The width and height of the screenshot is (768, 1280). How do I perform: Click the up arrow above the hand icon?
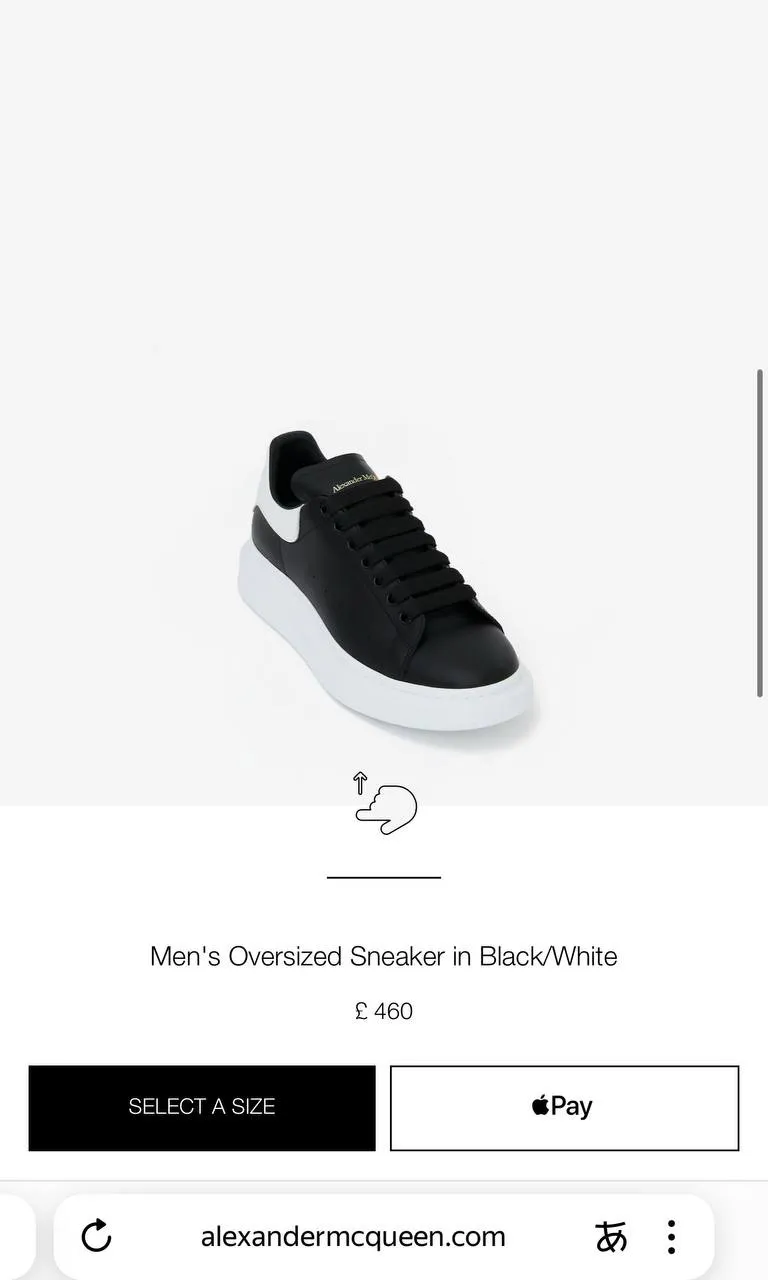click(360, 783)
